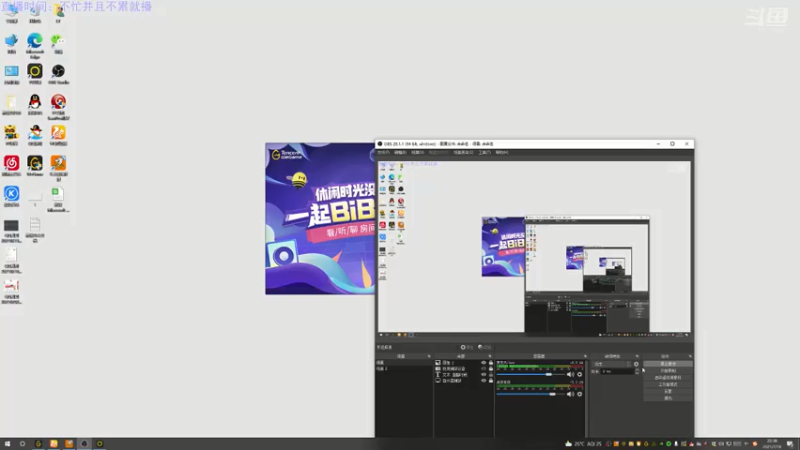Adjust the first mixer channel volume slider
This screenshot has width=800, height=450.
[531, 374]
